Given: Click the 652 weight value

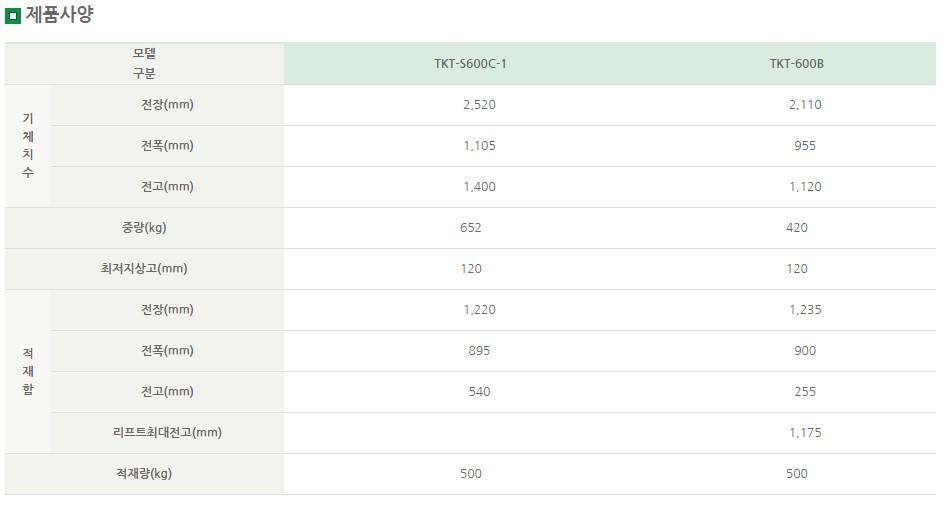Looking at the screenshot, I should (x=471, y=228).
